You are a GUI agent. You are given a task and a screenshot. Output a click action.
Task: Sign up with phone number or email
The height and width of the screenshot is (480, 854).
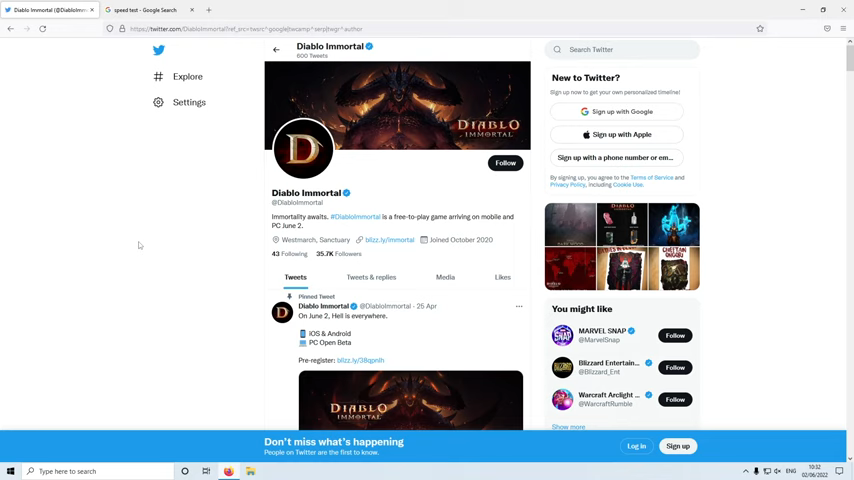[x=617, y=157]
